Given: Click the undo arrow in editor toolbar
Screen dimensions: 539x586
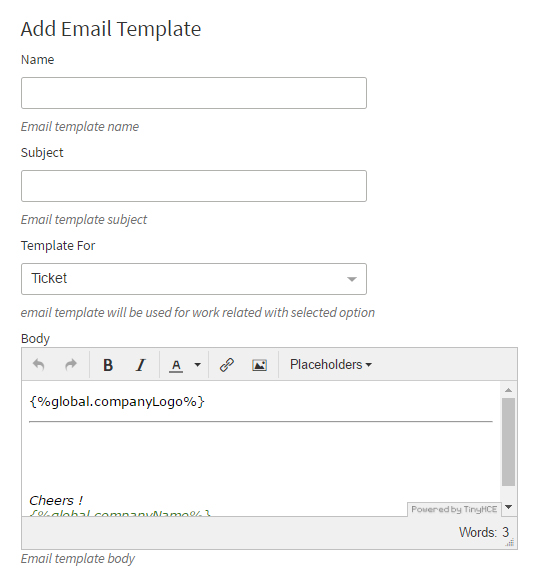Looking at the screenshot, I should click(x=38, y=365).
